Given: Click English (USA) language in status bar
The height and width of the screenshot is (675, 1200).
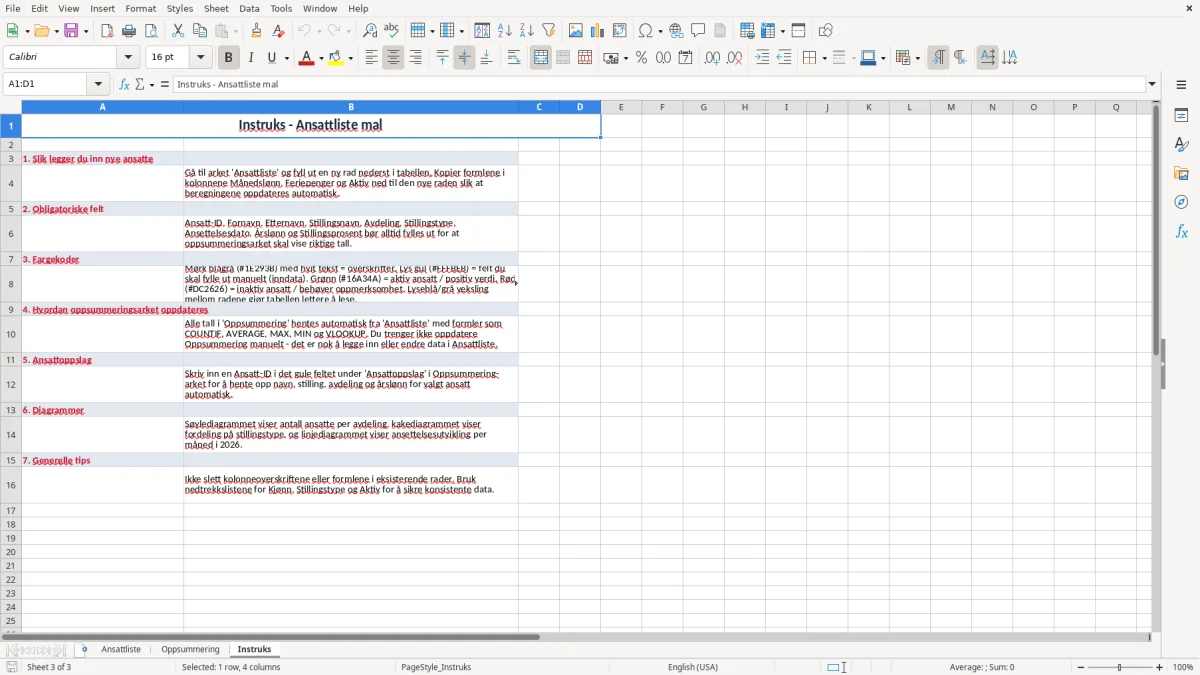Looking at the screenshot, I should pyautogui.click(x=693, y=667).
